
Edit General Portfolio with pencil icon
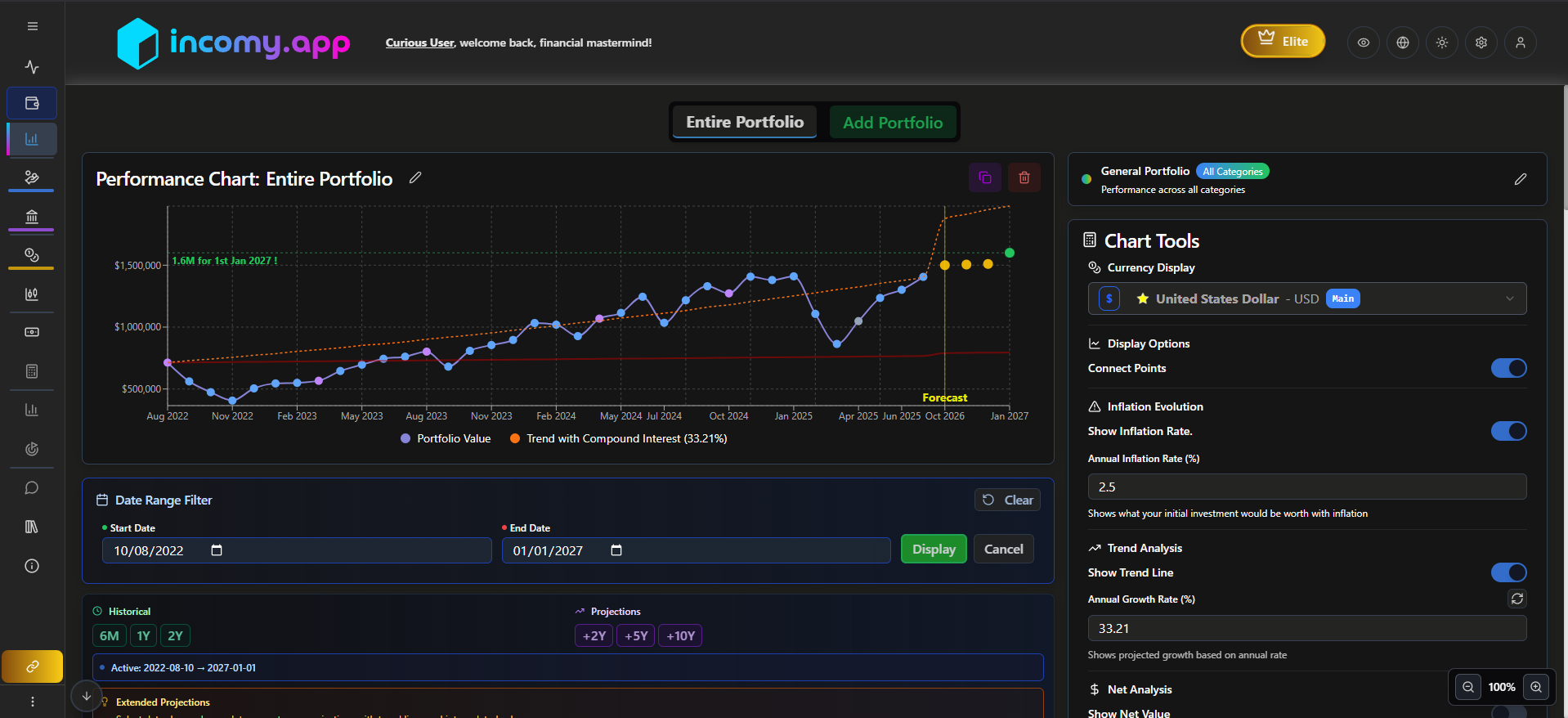(1521, 179)
